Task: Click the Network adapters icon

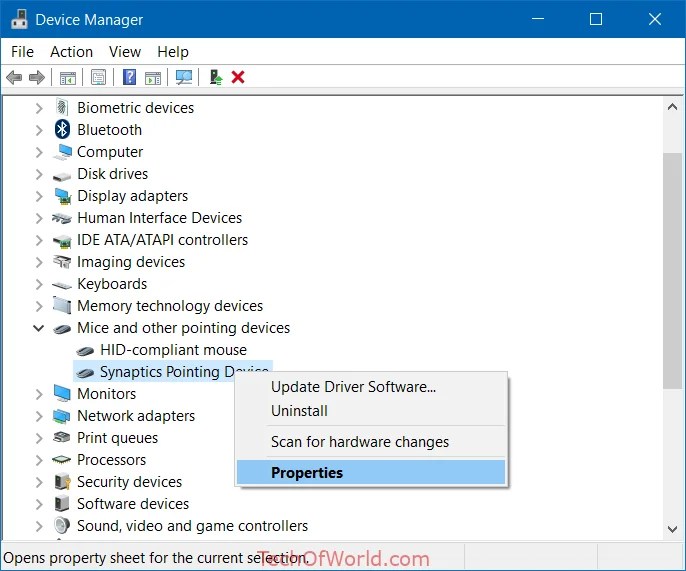Action: pyautogui.click(x=61, y=416)
